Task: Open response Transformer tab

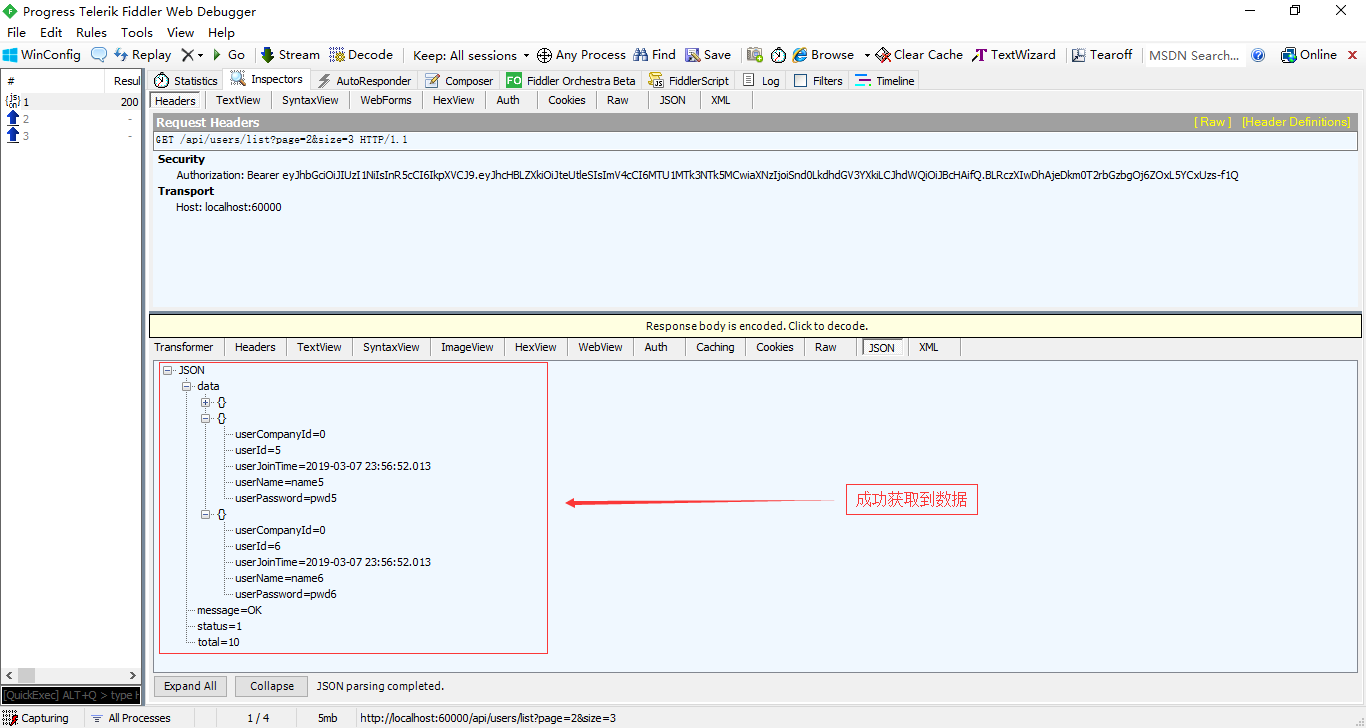Action: pos(184,347)
